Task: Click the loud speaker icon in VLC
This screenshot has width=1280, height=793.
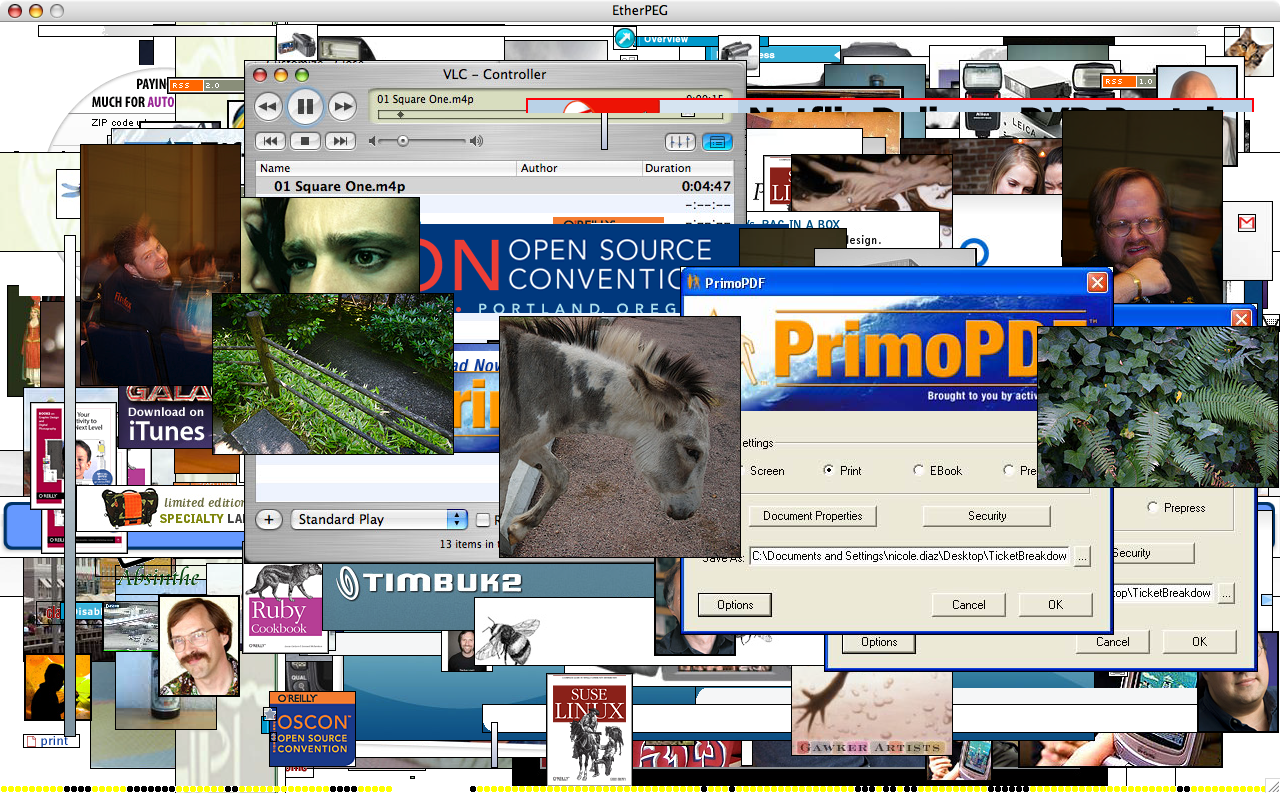Action: click(x=477, y=141)
